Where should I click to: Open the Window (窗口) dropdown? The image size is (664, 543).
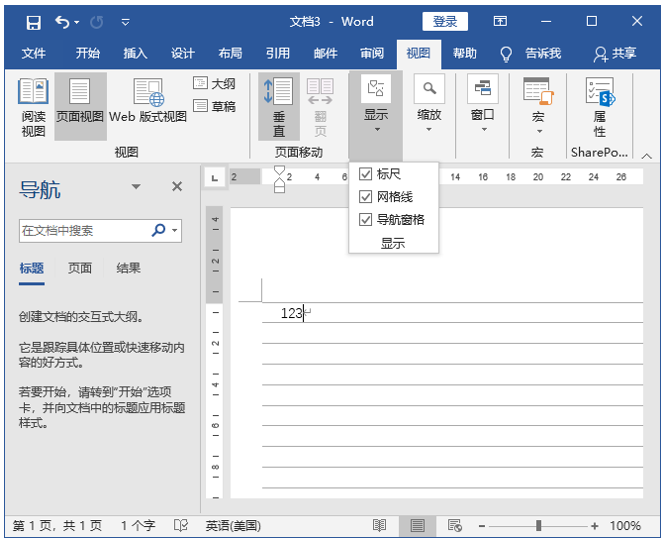[483, 106]
